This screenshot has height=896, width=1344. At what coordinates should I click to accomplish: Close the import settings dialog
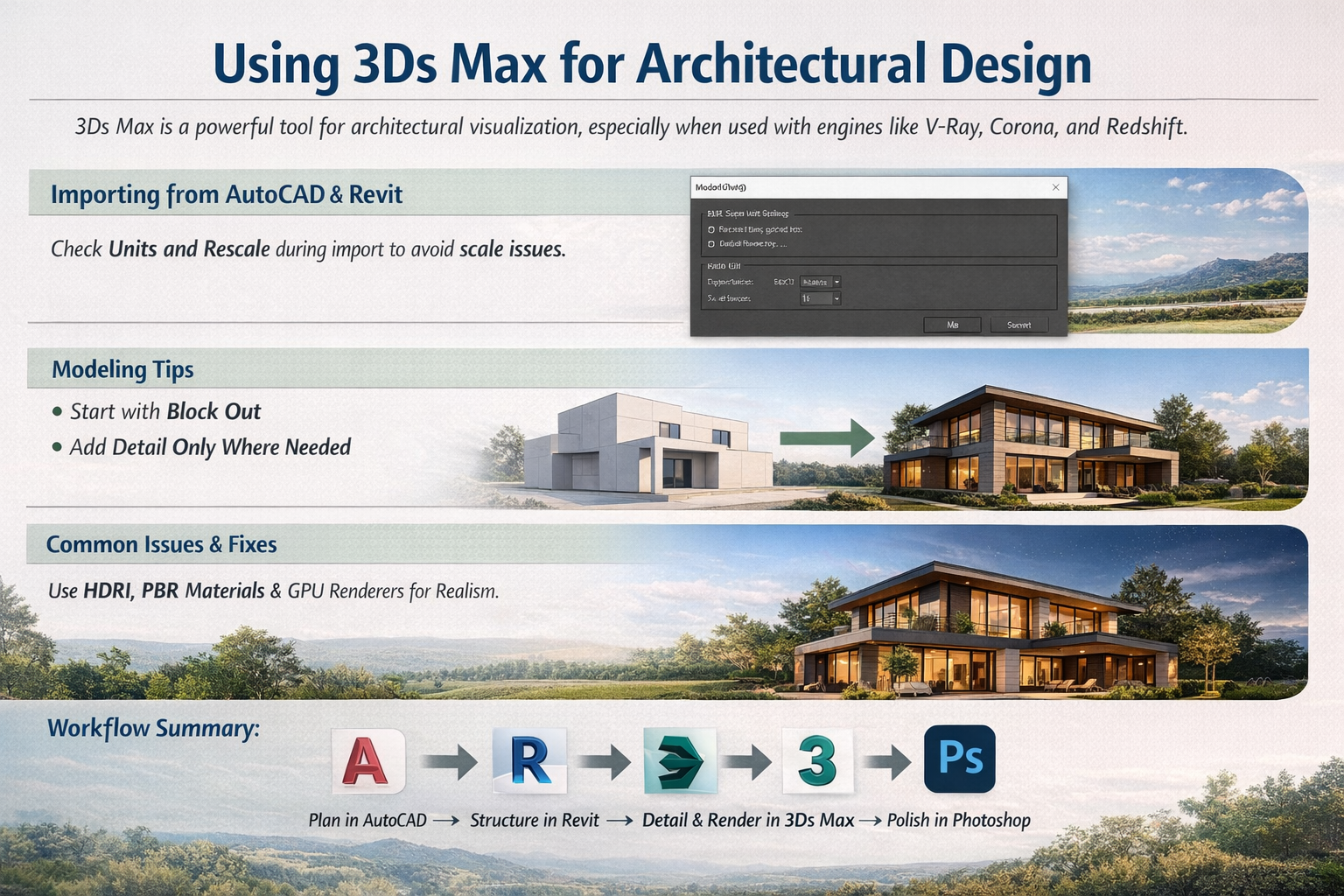1055,187
